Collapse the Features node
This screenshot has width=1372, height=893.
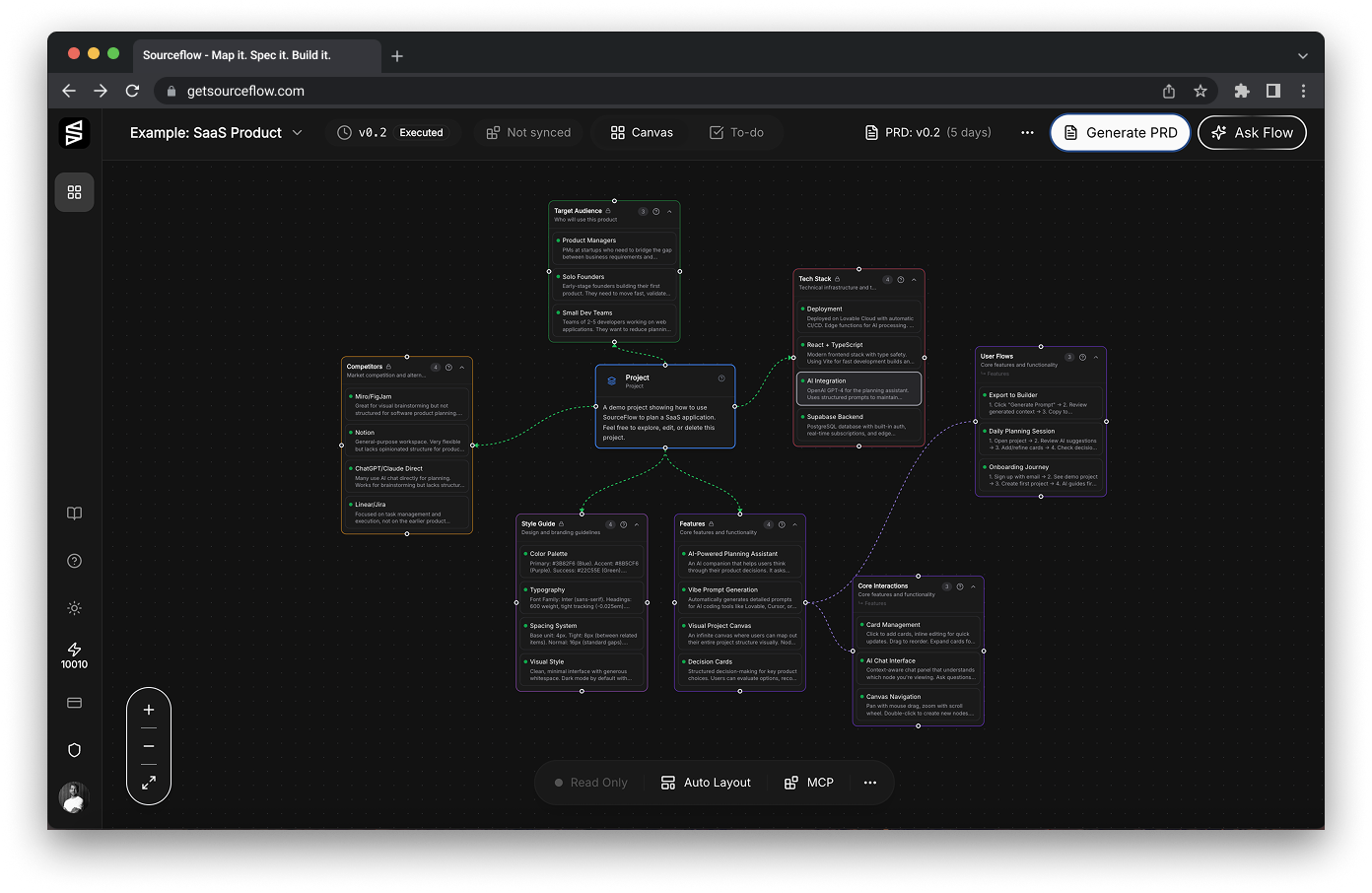[x=794, y=524]
